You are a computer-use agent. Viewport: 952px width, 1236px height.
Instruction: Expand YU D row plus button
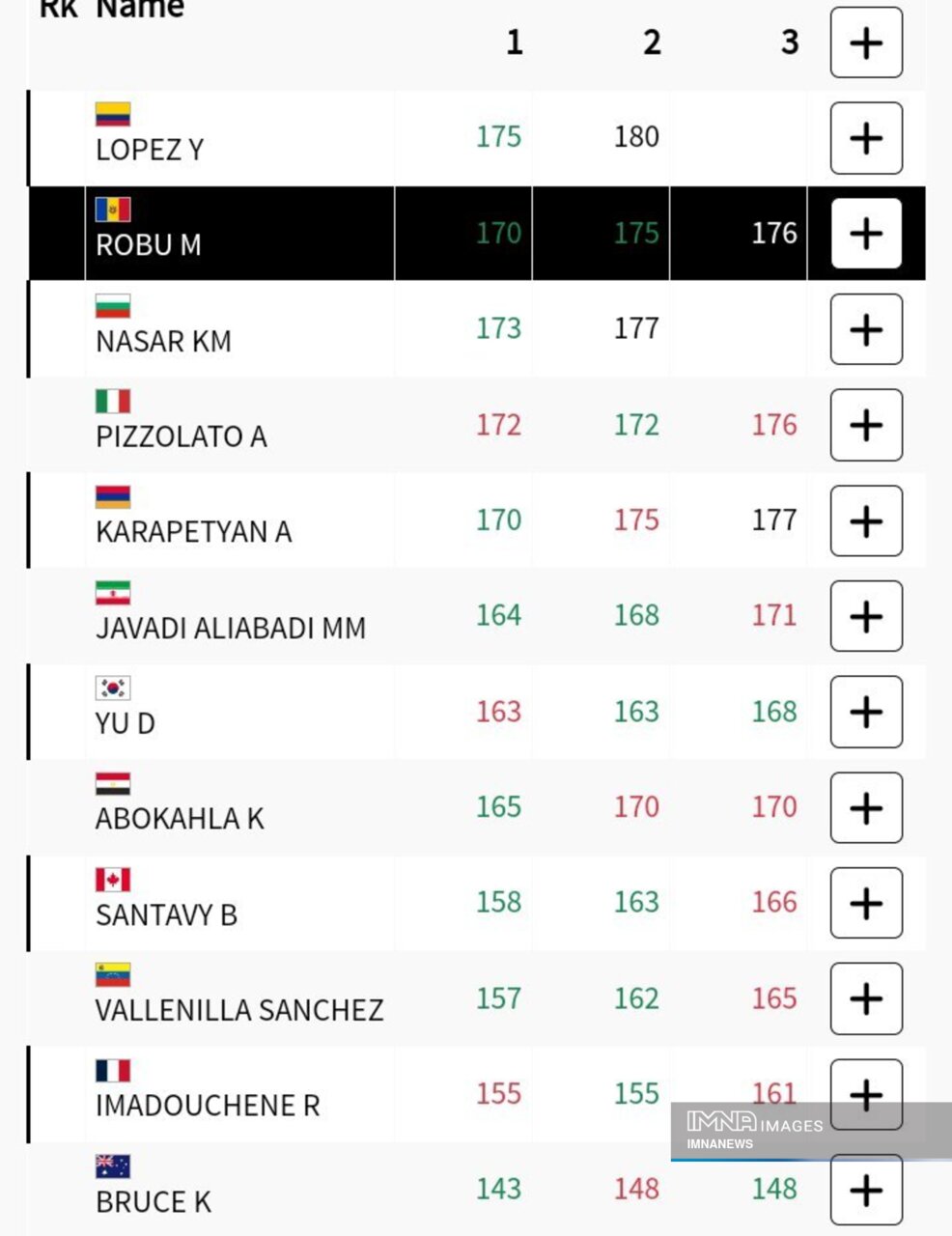[x=866, y=712]
